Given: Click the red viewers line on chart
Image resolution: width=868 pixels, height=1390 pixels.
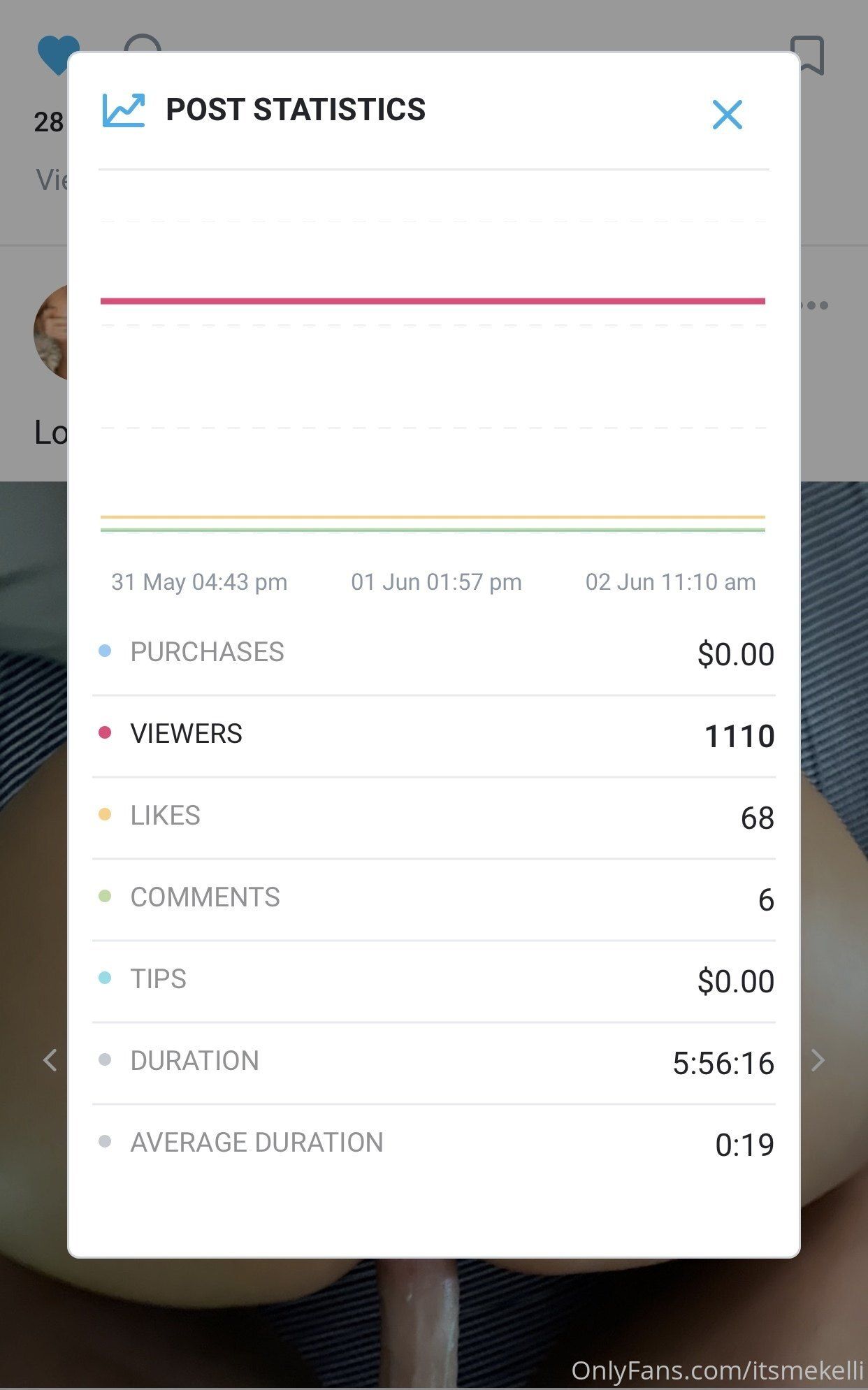Looking at the screenshot, I should 433,301.
